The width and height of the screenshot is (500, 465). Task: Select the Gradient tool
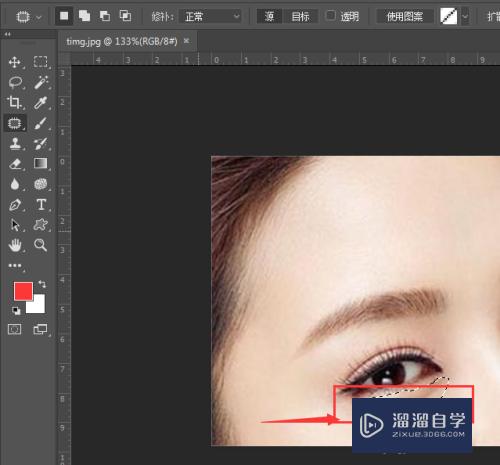coord(40,164)
